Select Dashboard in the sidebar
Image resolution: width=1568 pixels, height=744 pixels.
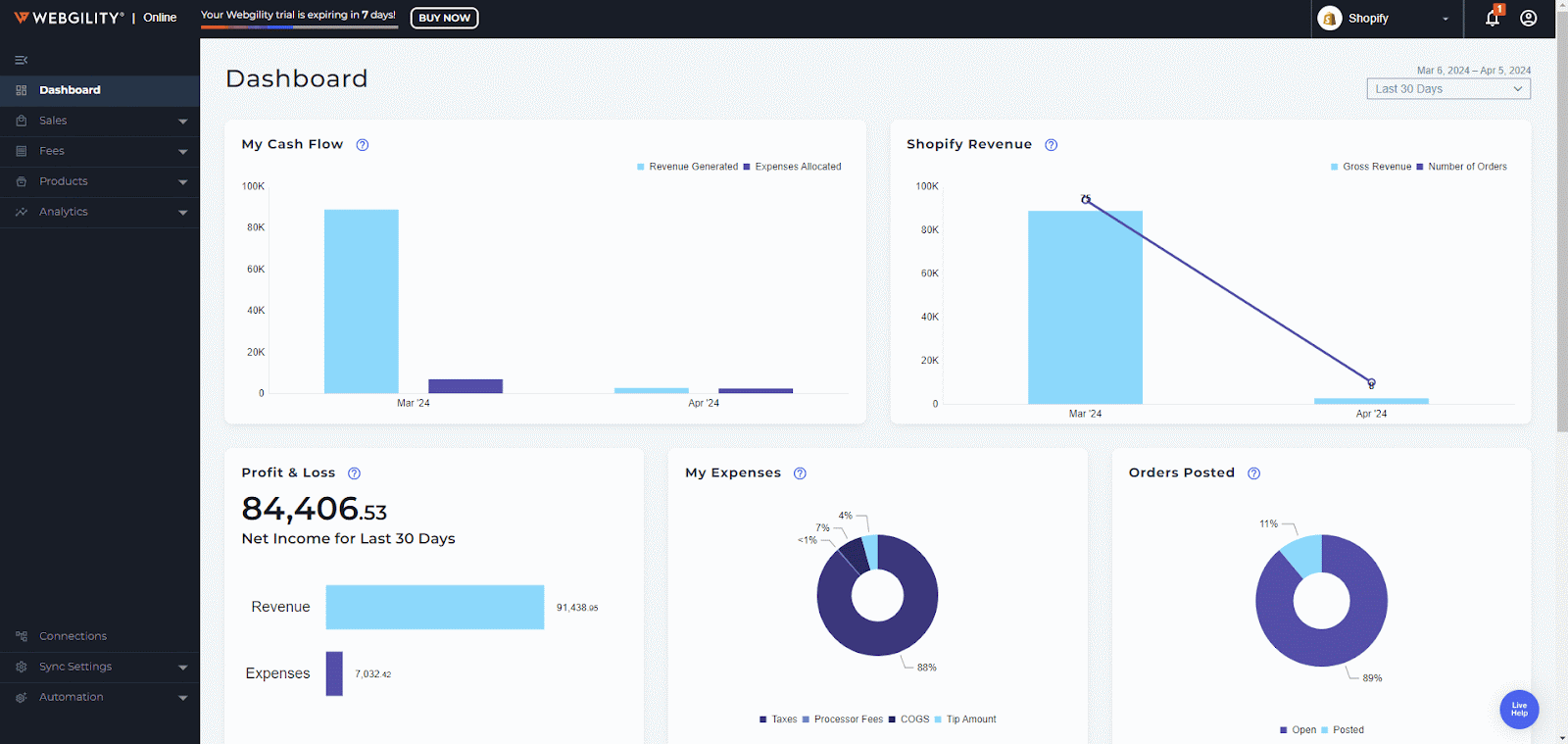(x=70, y=90)
